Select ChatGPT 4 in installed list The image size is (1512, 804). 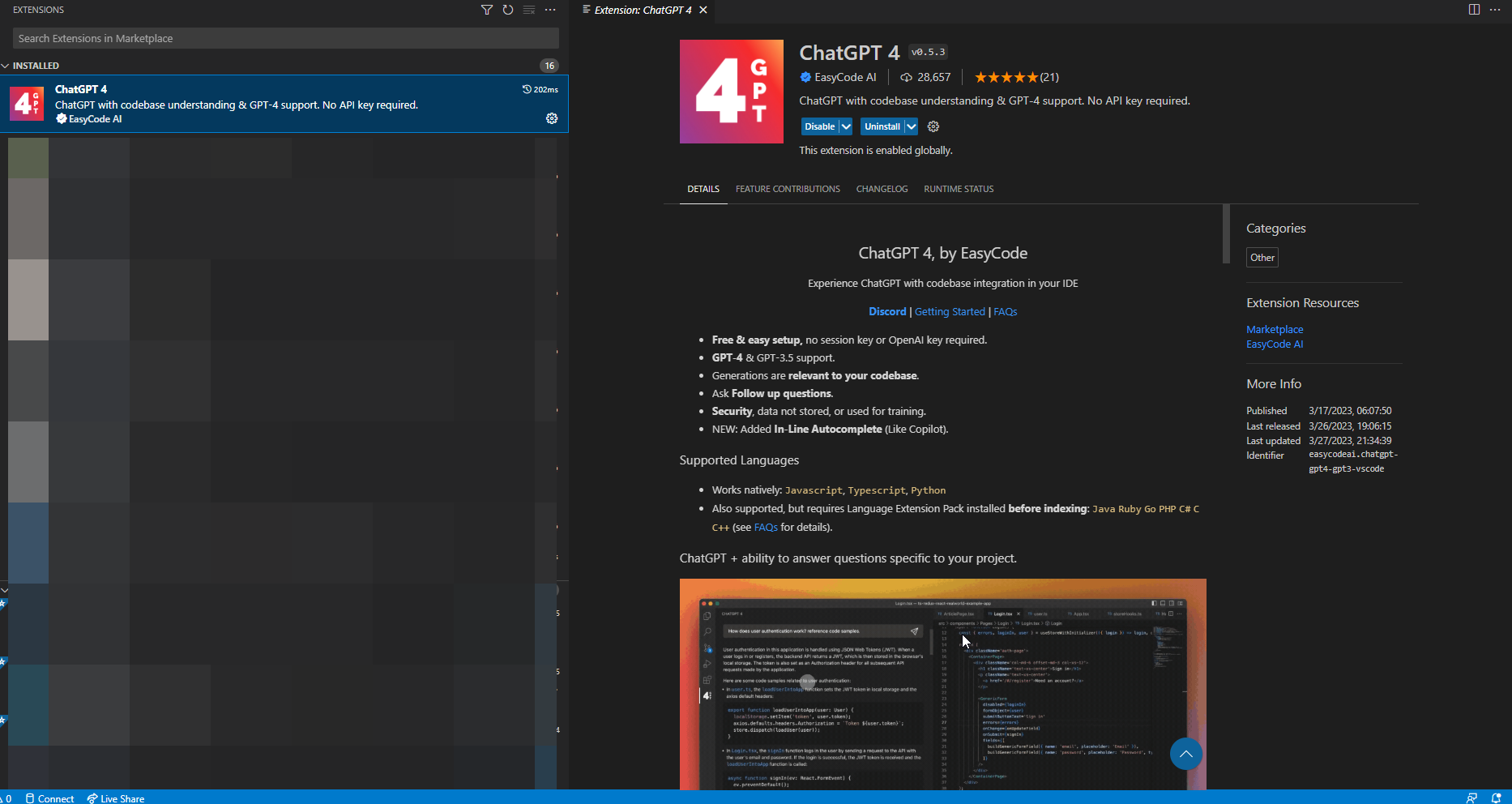click(x=284, y=104)
